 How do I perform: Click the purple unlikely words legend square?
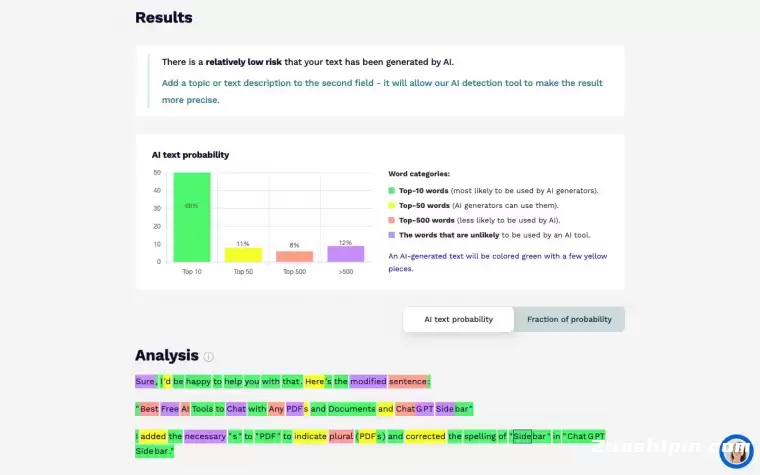pos(392,235)
